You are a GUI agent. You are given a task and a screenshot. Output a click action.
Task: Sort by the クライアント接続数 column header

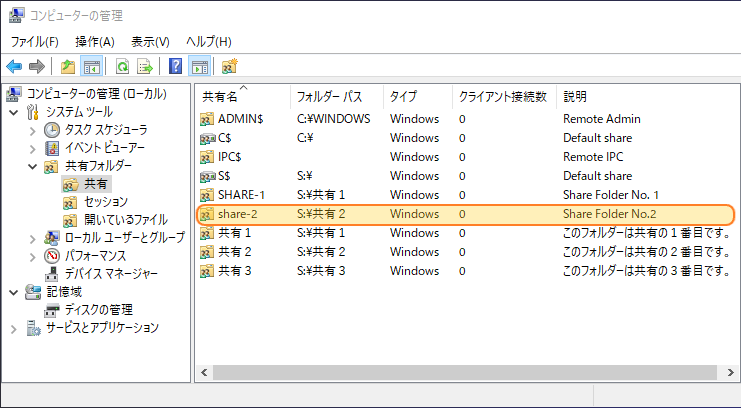(504, 96)
